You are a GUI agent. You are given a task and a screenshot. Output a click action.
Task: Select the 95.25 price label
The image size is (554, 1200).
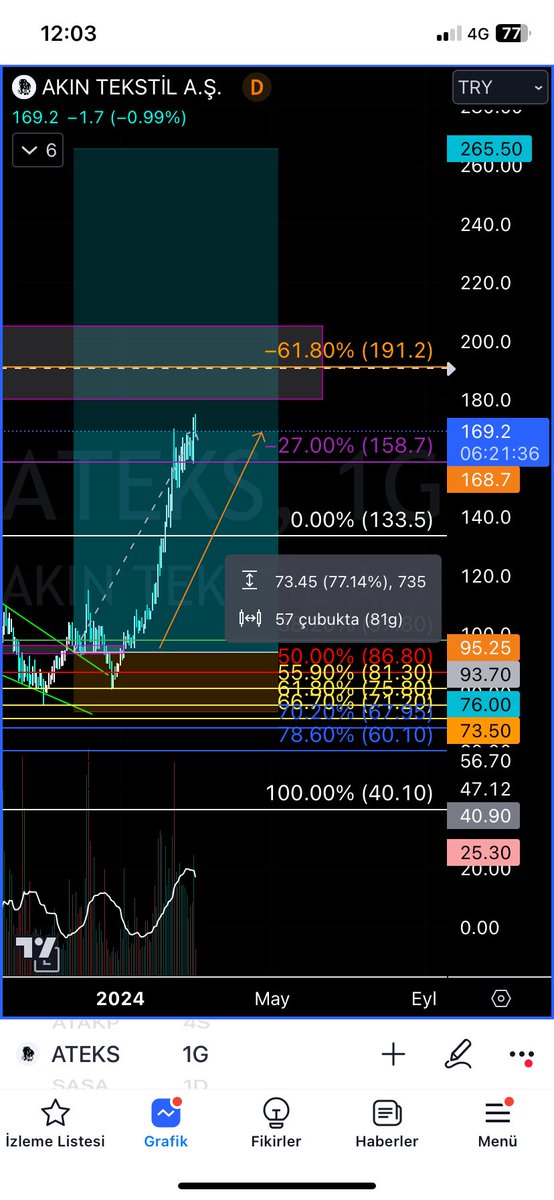click(x=484, y=646)
